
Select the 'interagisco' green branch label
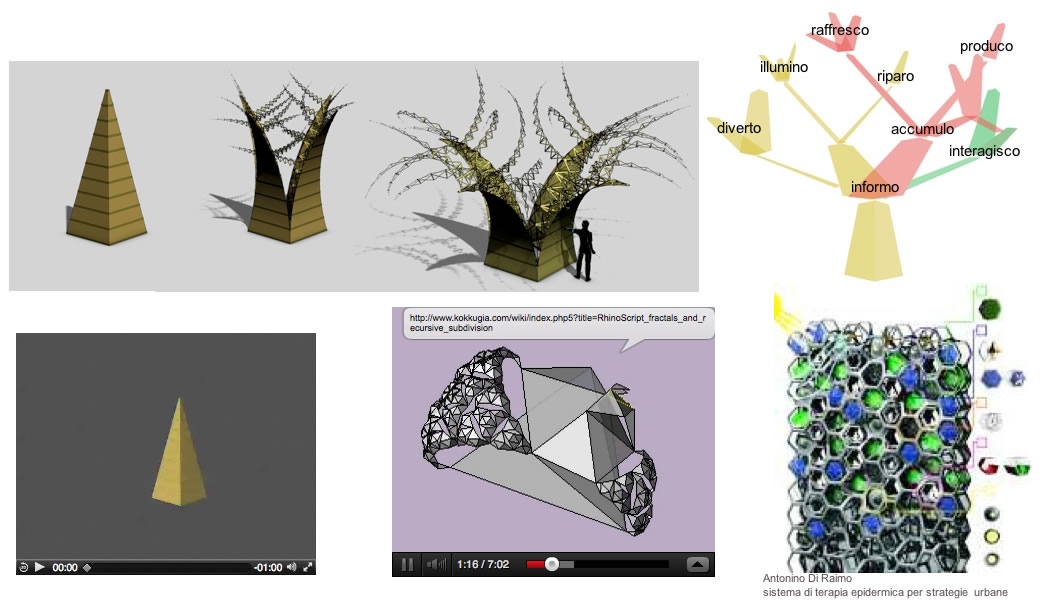984,151
